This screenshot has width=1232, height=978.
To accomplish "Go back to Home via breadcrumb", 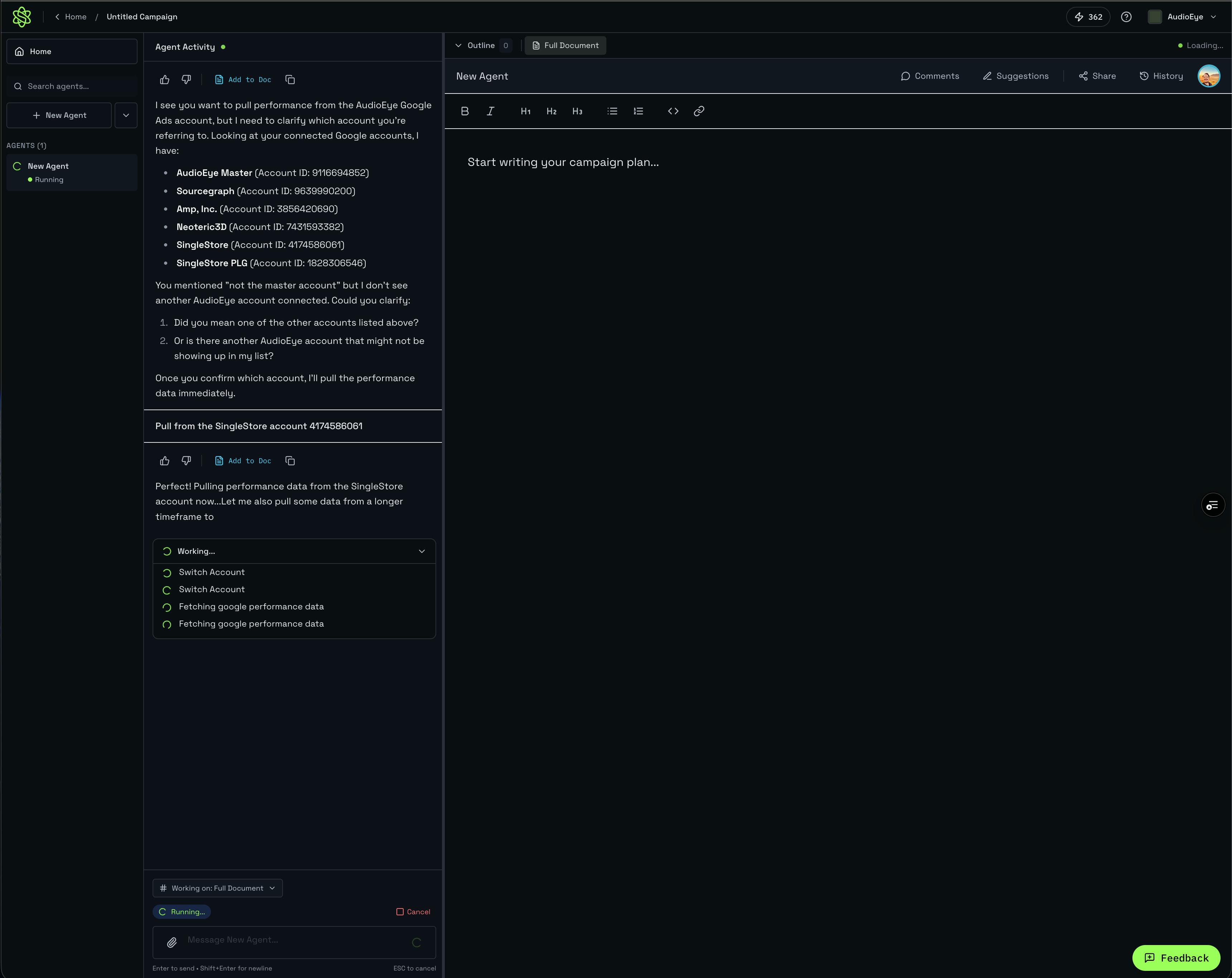I will (x=71, y=16).
